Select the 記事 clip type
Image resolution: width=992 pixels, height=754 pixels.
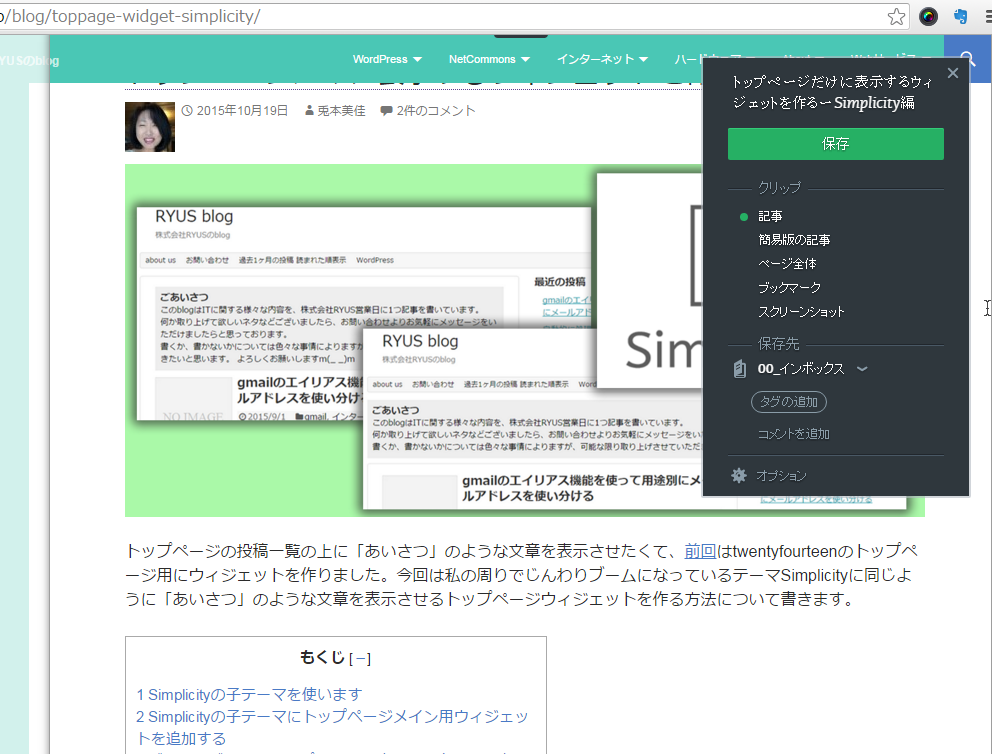pyautogui.click(x=770, y=216)
